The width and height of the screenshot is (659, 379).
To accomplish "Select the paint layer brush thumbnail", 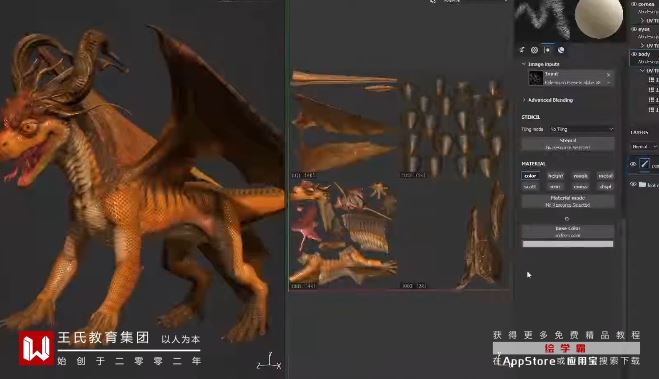I will coord(645,163).
